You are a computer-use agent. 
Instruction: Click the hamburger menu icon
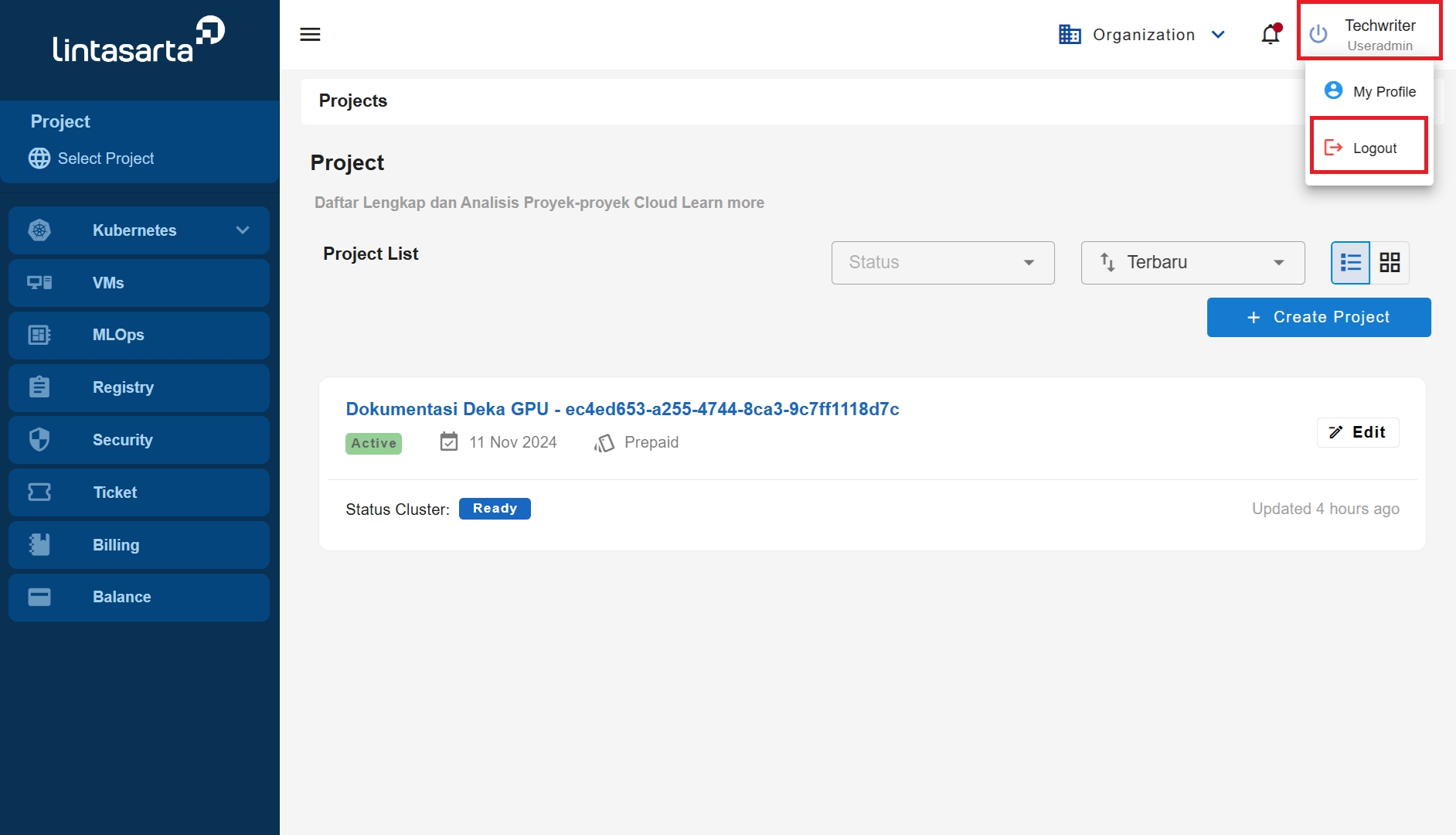click(310, 34)
